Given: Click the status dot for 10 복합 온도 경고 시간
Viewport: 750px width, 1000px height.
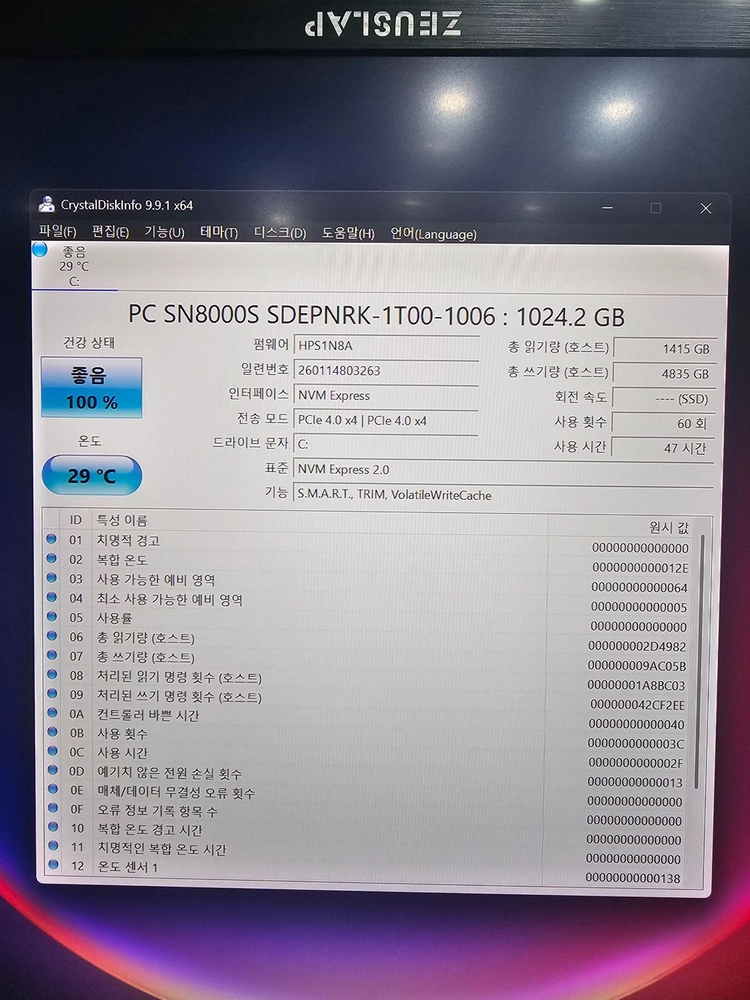Looking at the screenshot, I should pos(53,827).
